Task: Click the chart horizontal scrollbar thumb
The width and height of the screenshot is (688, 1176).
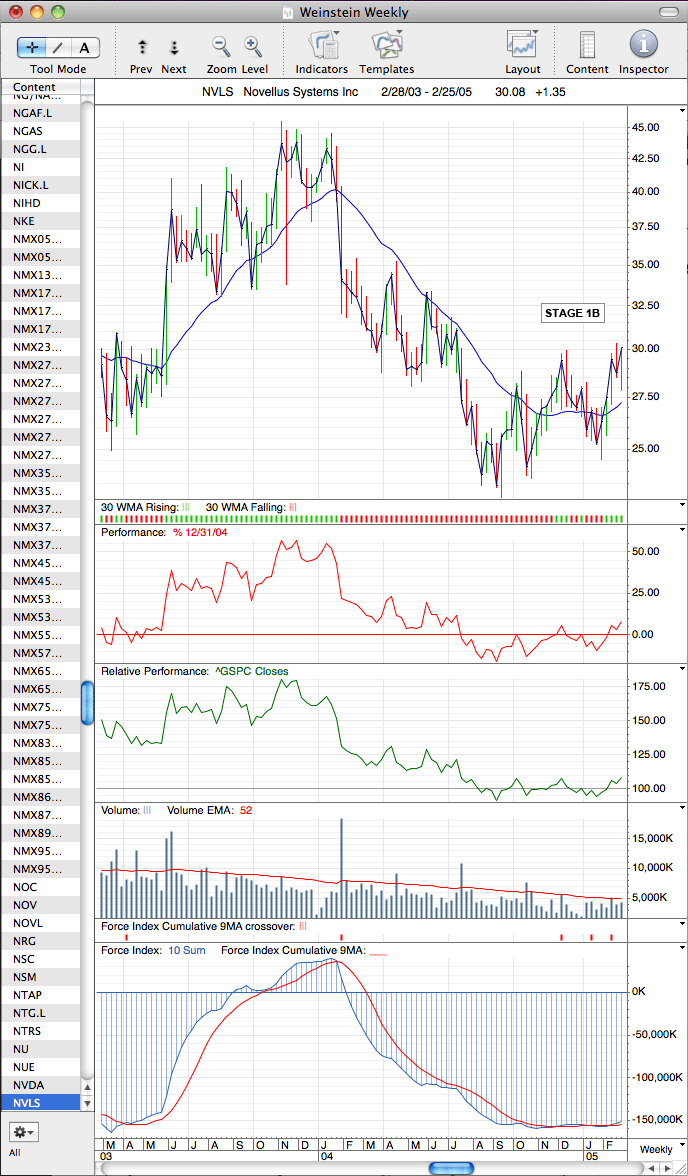Action: coord(451,1168)
